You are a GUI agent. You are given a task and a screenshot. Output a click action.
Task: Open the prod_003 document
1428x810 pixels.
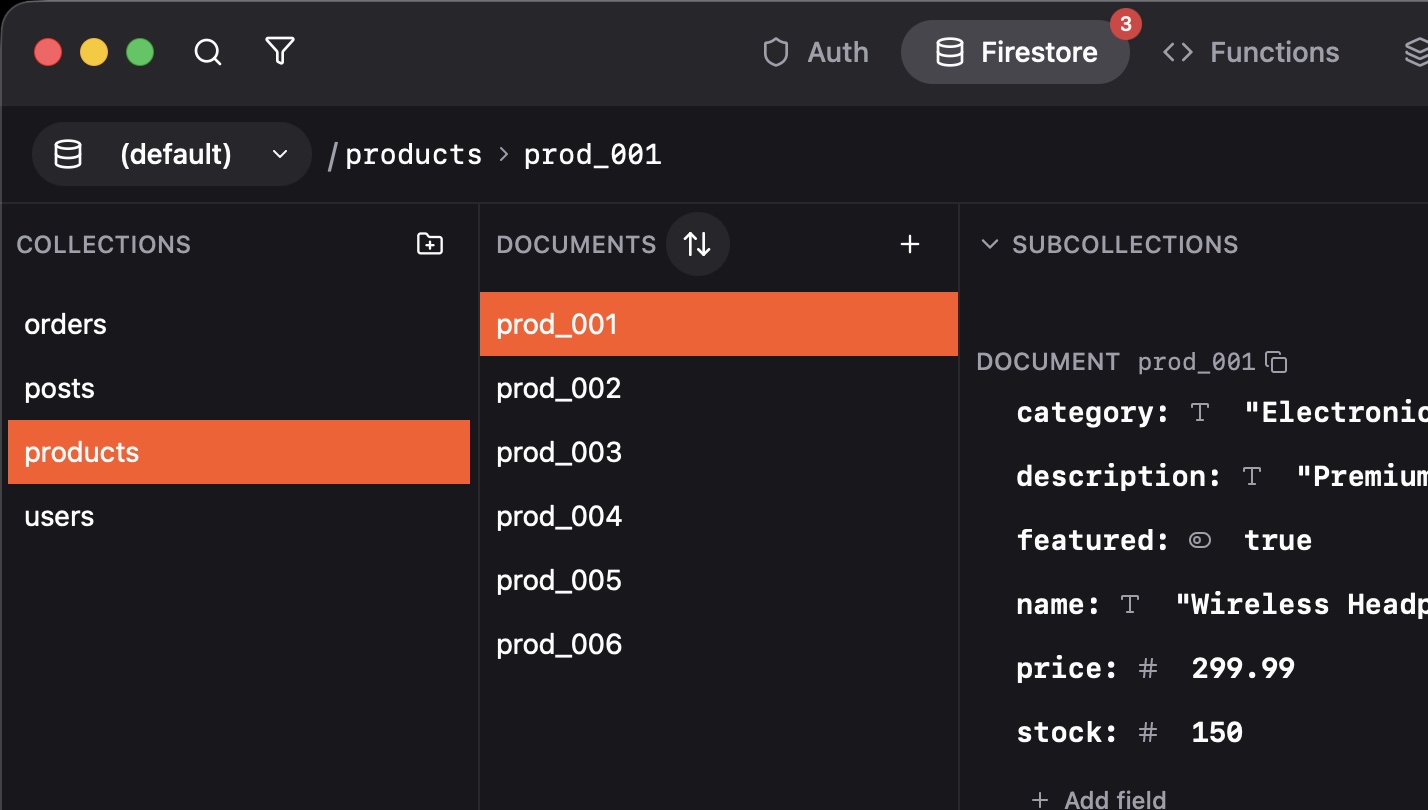(x=719, y=452)
